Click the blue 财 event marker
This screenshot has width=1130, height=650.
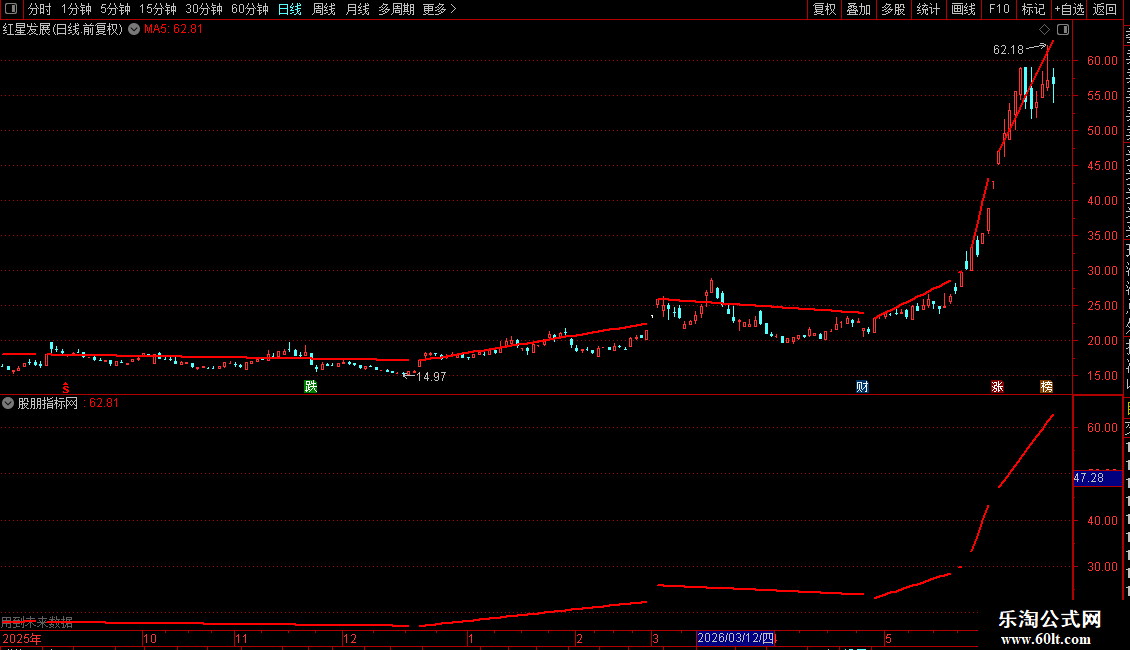[x=862, y=387]
